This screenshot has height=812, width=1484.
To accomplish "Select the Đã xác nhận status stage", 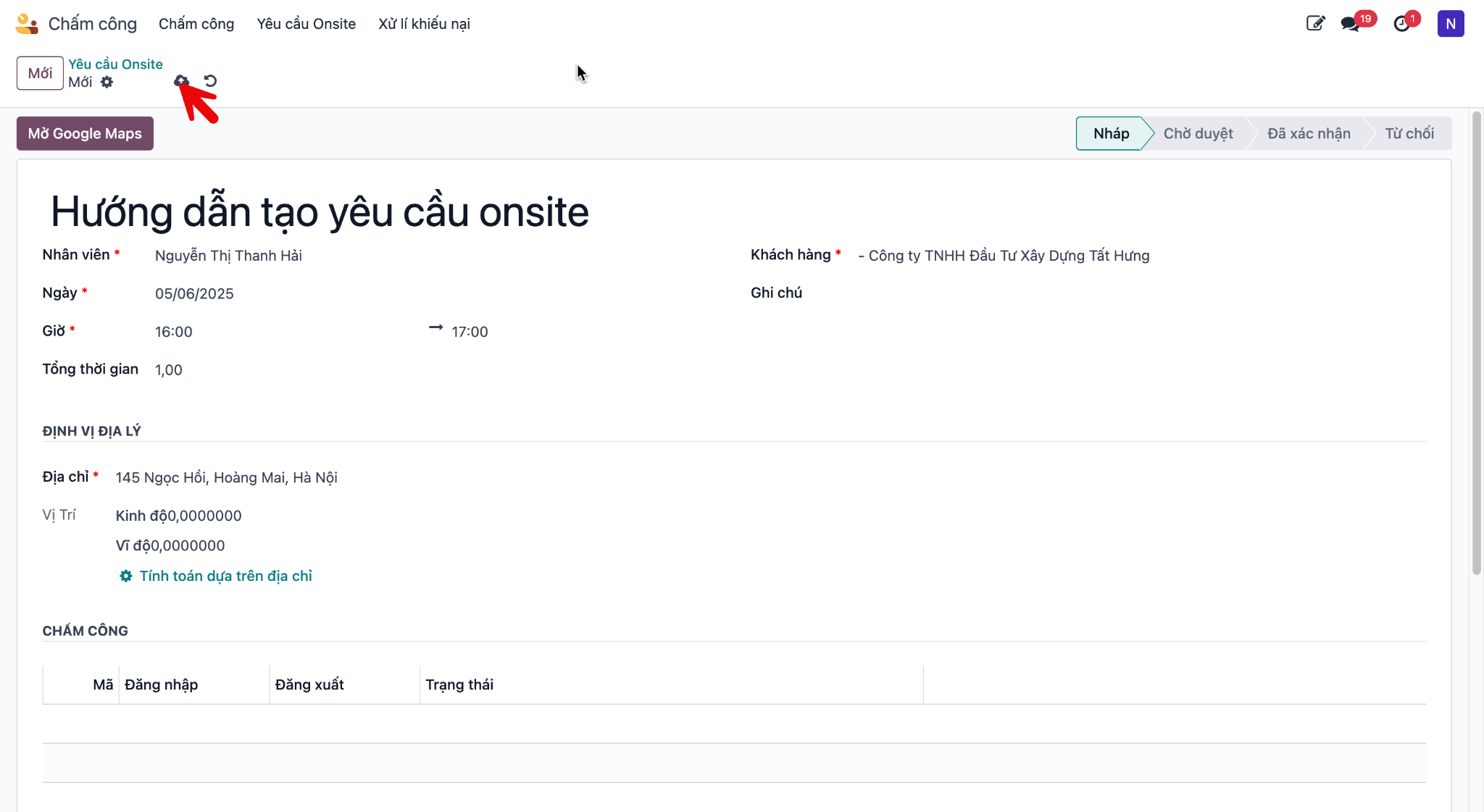I will pyautogui.click(x=1309, y=133).
